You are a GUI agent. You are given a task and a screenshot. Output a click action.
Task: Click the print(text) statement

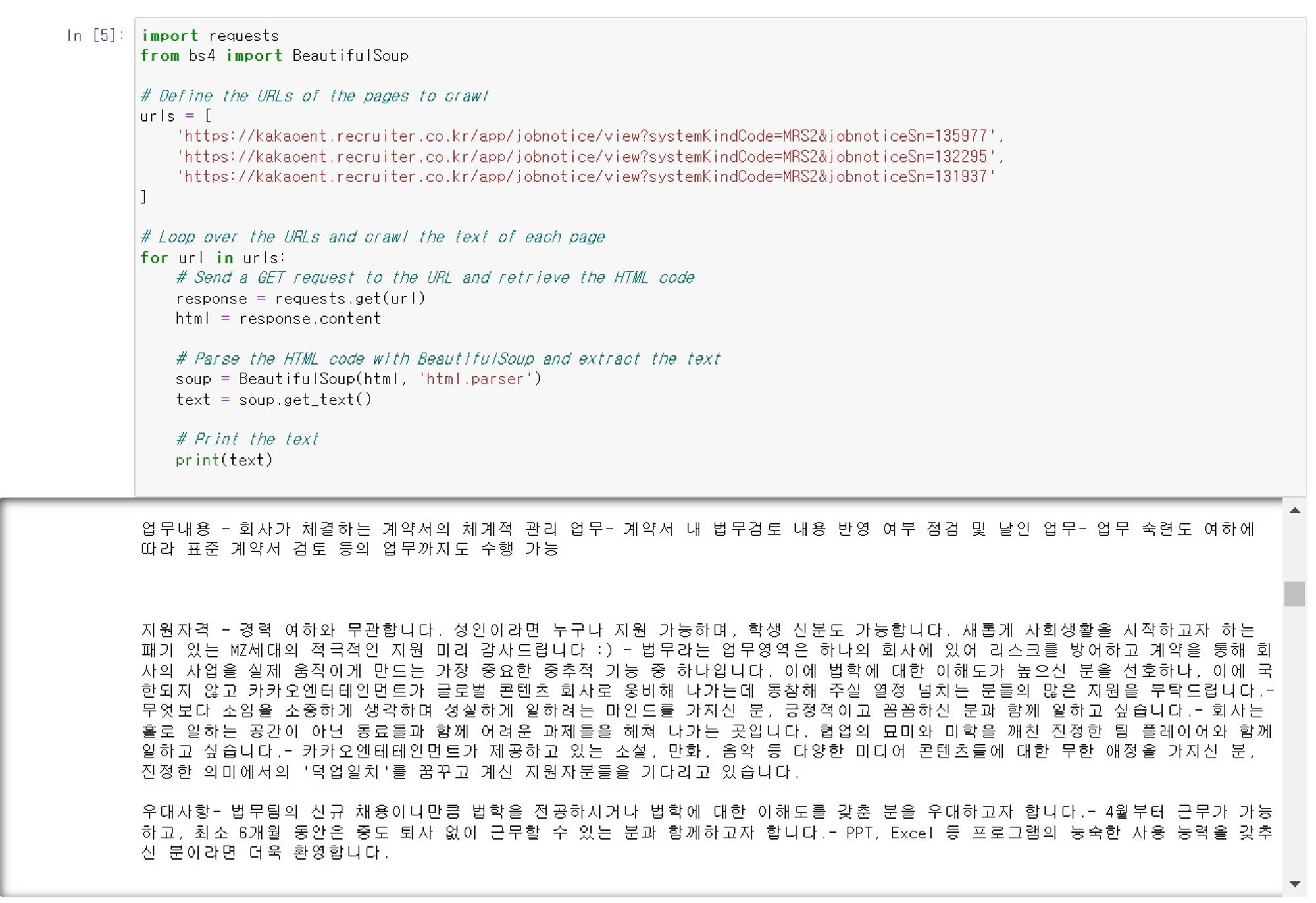click(x=224, y=461)
